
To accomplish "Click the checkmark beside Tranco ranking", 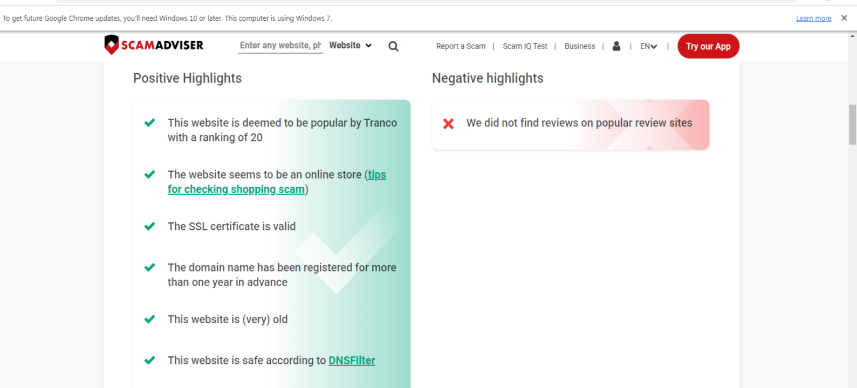I will [149, 123].
